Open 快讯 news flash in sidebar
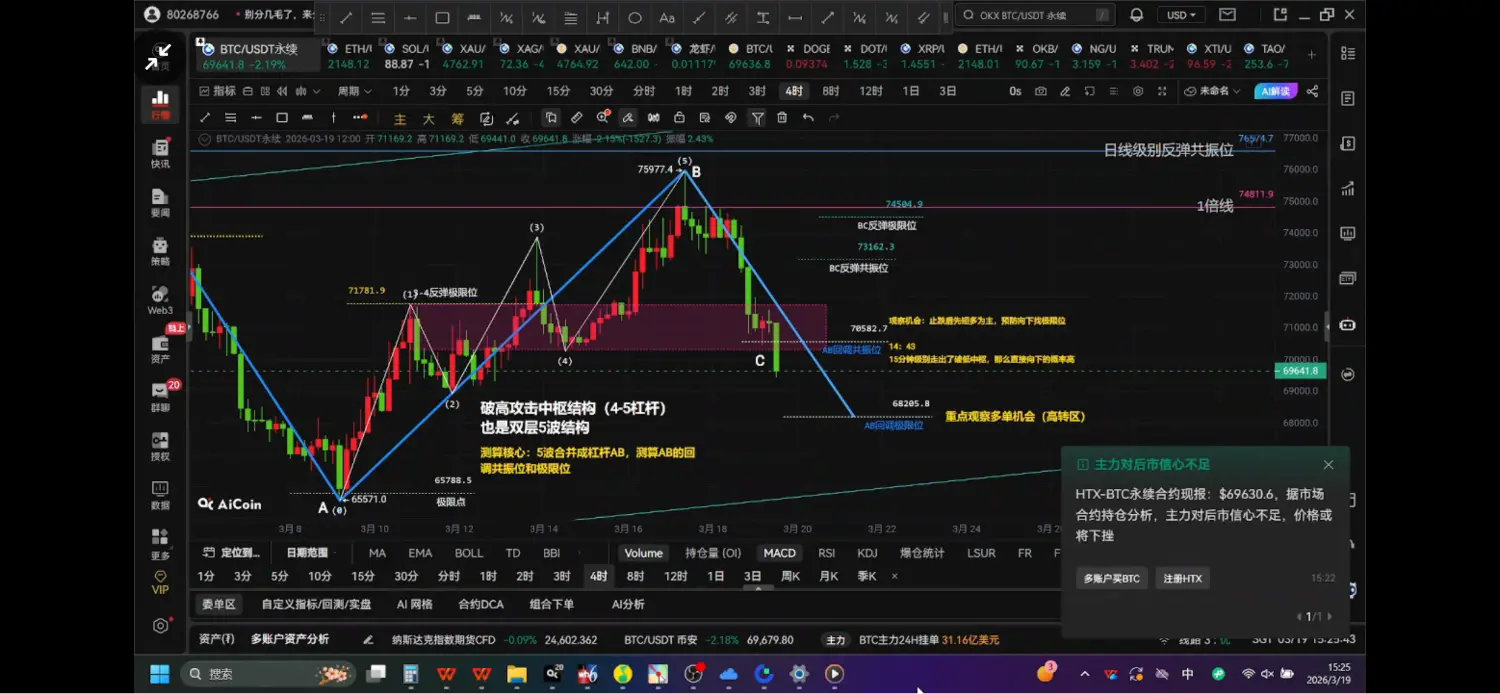 (160, 153)
